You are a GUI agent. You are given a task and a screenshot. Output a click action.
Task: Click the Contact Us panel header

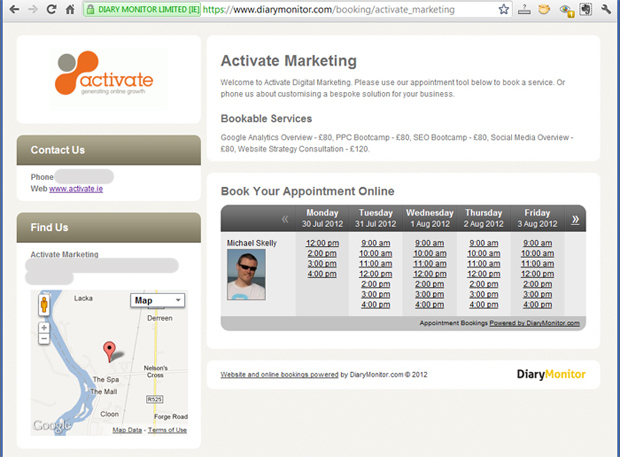109,150
